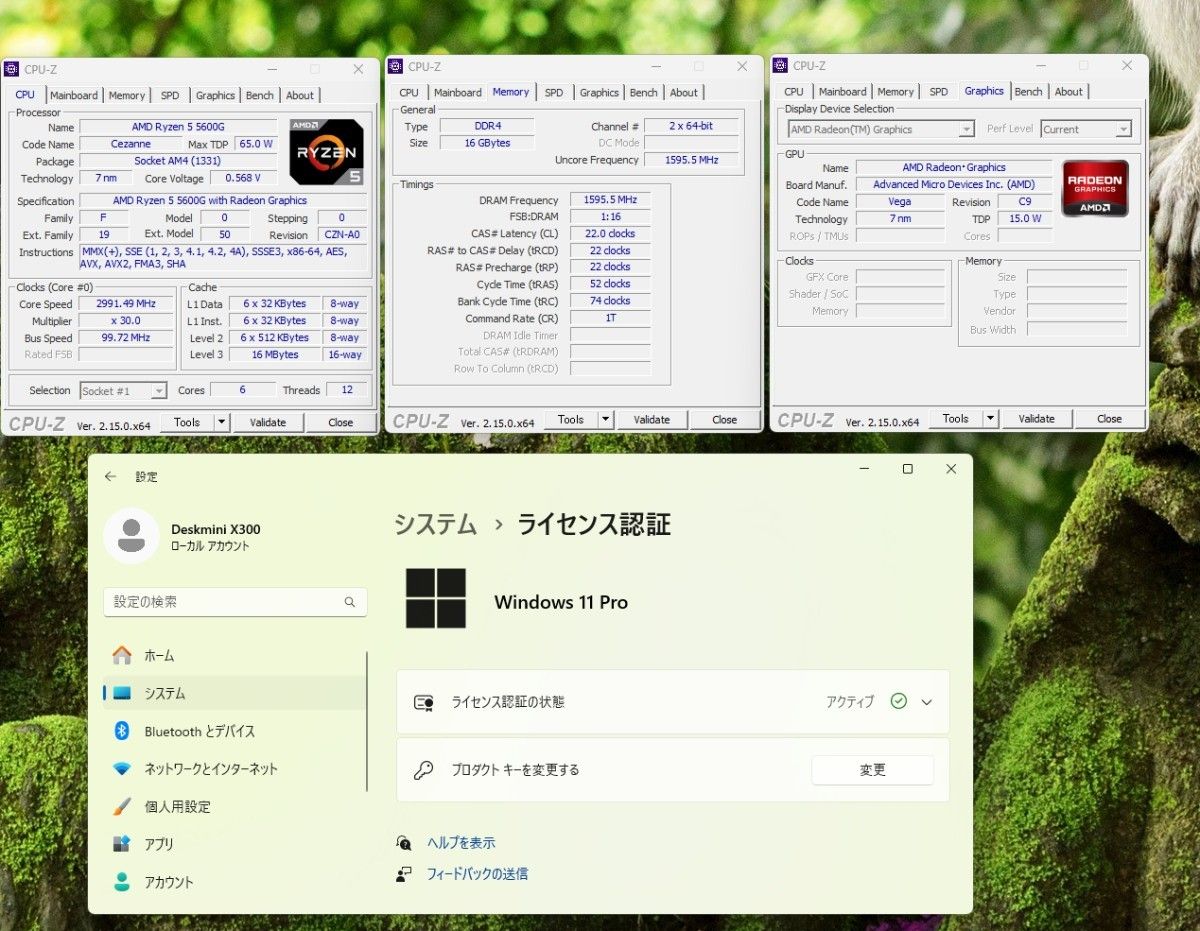The height and width of the screenshot is (931, 1200).
Task: Click the 74 clocks Bank Cycle Time value
Action: 610,301
